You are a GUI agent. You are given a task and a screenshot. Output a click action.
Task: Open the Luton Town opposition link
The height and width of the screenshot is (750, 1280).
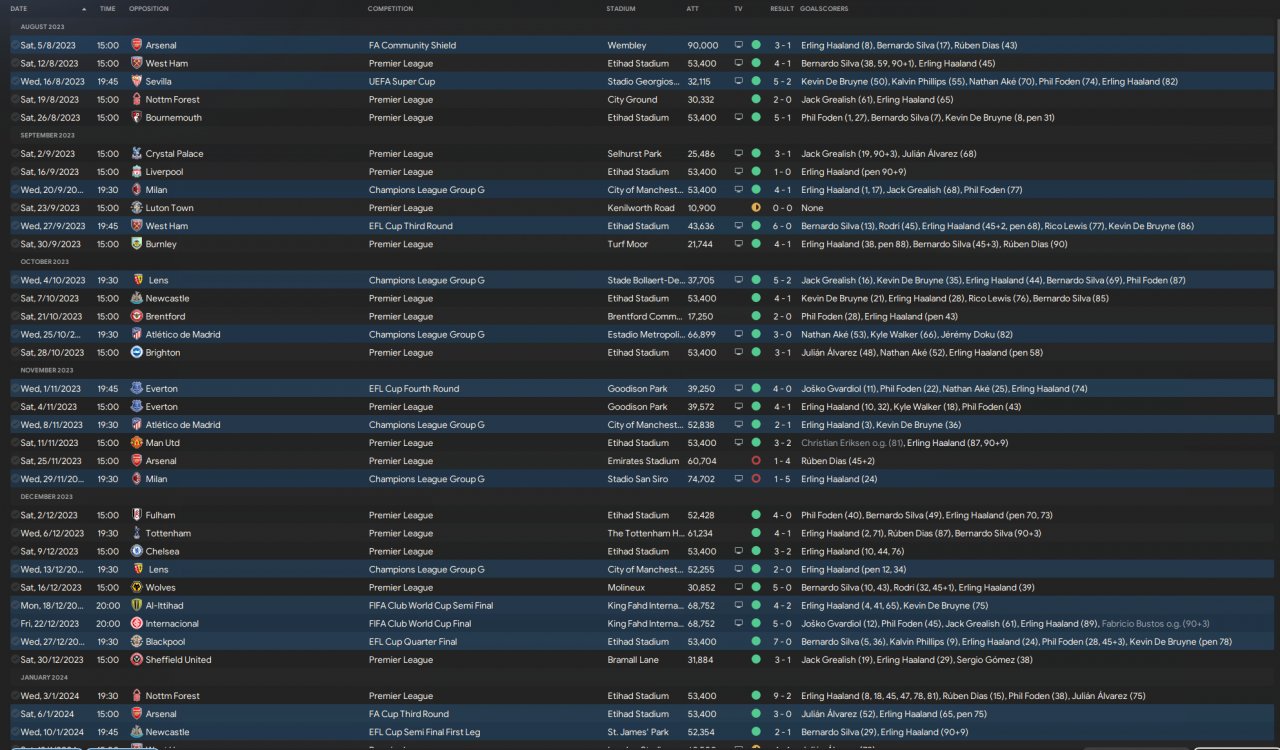click(170, 208)
